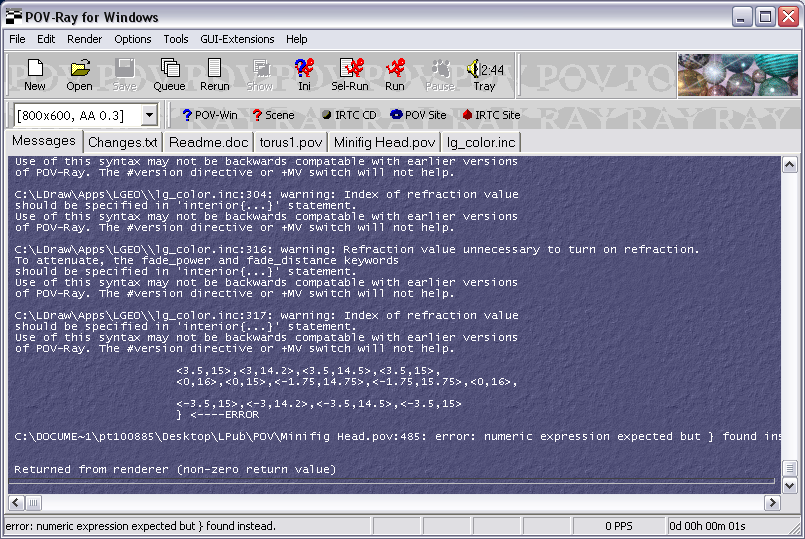Click the horizontal scrollbar right arrow
This screenshot has height=539, width=805.
[772, 503]
